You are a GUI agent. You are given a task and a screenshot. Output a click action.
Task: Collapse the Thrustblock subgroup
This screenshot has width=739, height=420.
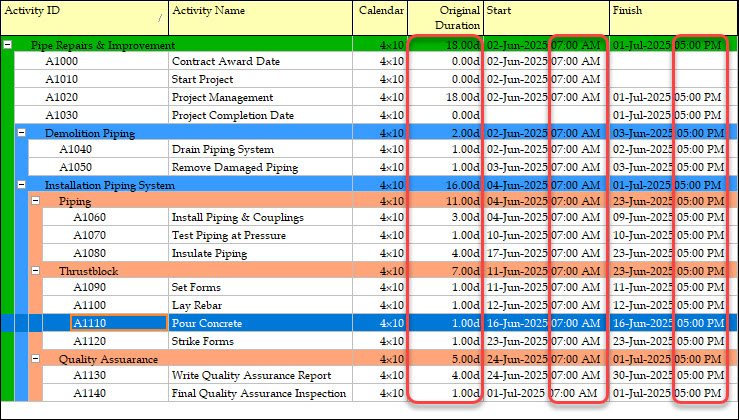(36, 271)
